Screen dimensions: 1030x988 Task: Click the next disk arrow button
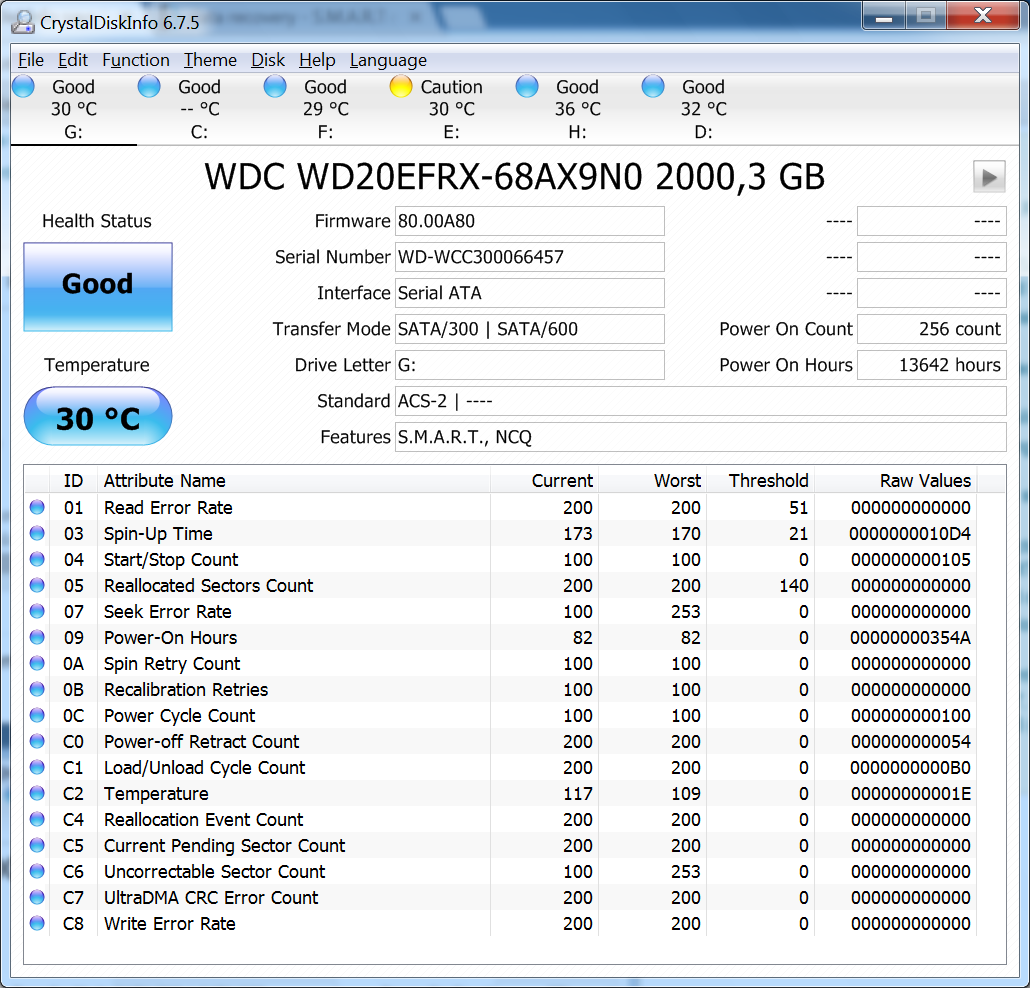click(989, 177)
